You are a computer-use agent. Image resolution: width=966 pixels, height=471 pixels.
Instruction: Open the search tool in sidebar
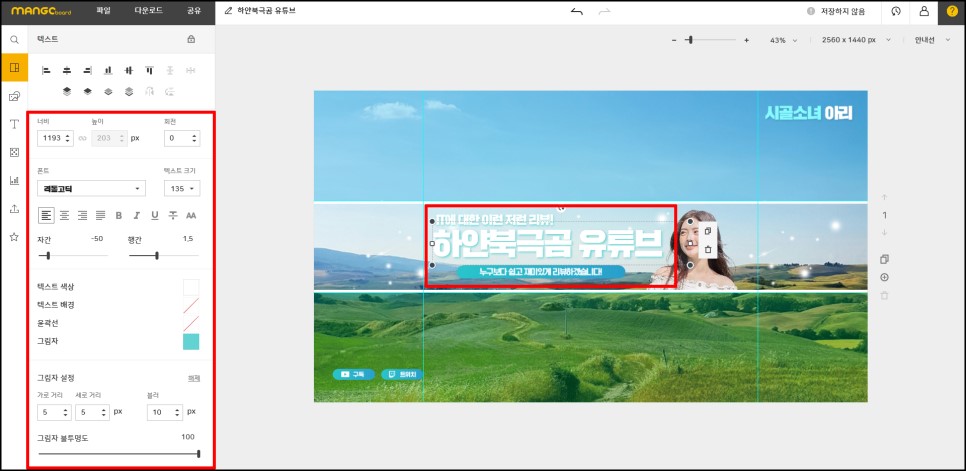point(14,39)
